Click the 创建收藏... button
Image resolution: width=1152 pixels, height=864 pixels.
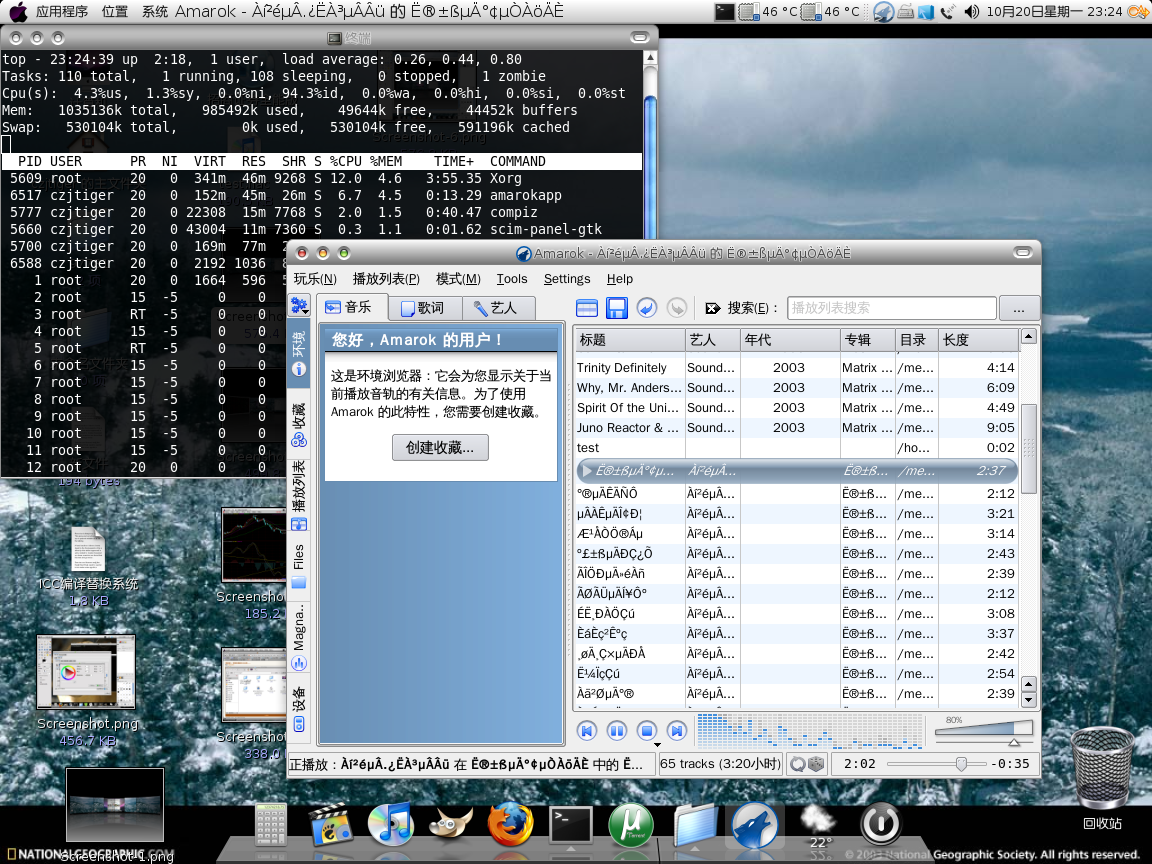click(440, 447)
